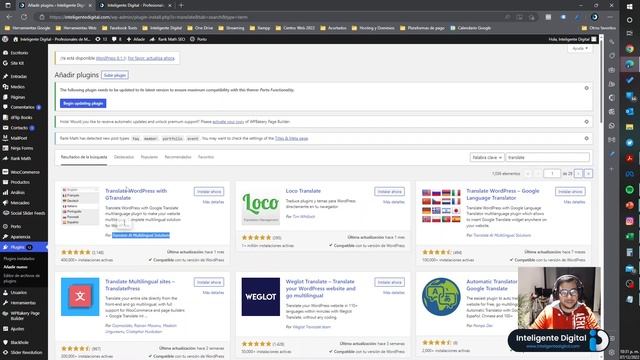The height and width of the screenshot is (360, 640).
Task: Click Begin updating plugin button
Action: (83, 103)
